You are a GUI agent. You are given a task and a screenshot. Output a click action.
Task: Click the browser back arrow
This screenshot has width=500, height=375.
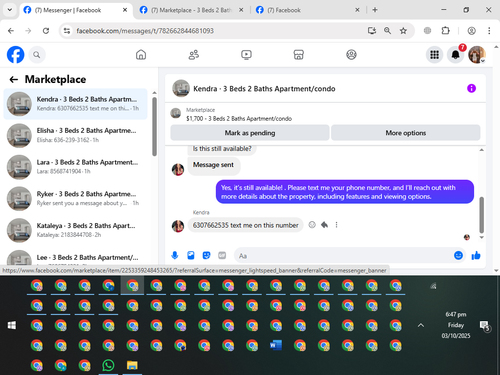(11, 31)
